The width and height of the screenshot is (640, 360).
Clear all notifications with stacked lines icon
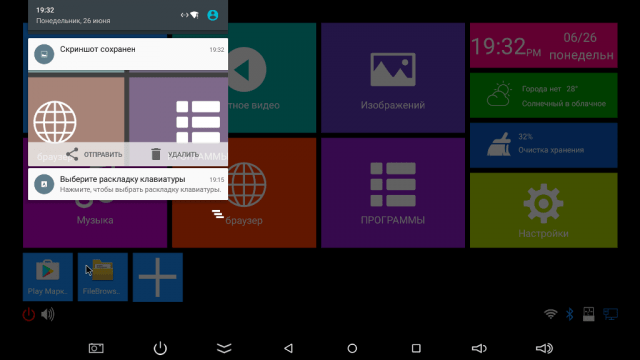(x=218, y=214)
